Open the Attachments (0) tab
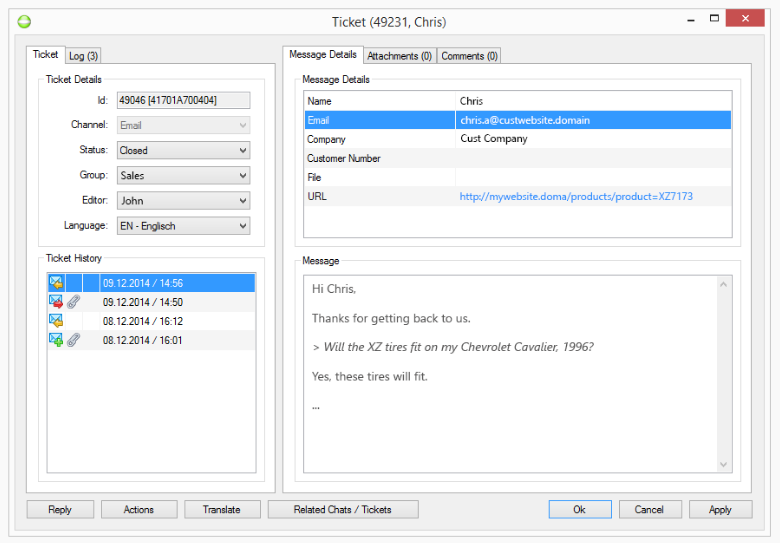 coord(399,56)
